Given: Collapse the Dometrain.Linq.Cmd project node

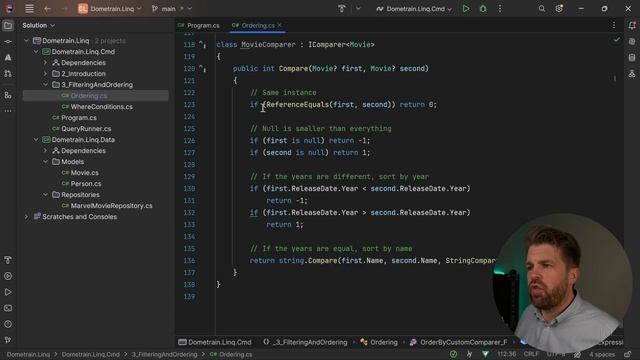Looking at the screenshot, I should [x=36, y=52].
